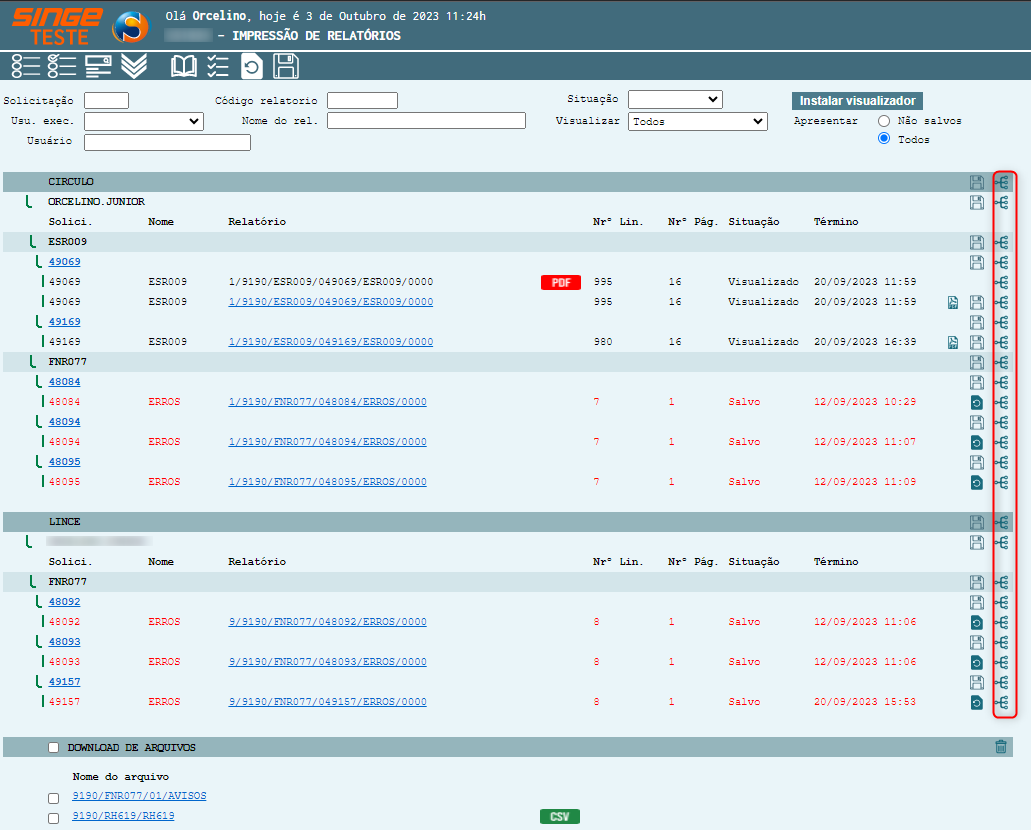Click the CIRCULO group header text
The width and height of the screenshot is (1031, 830).
coord(71,182)
